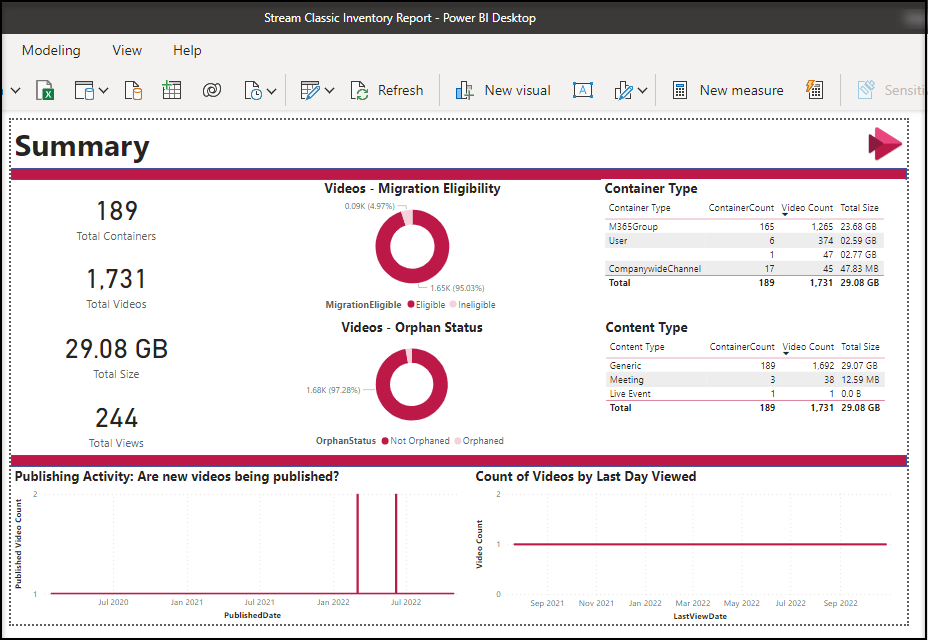The height and width of the screenshot is (640, 928).
Task: Open the More visuals dropdown arrow
Action: (642, 91)
